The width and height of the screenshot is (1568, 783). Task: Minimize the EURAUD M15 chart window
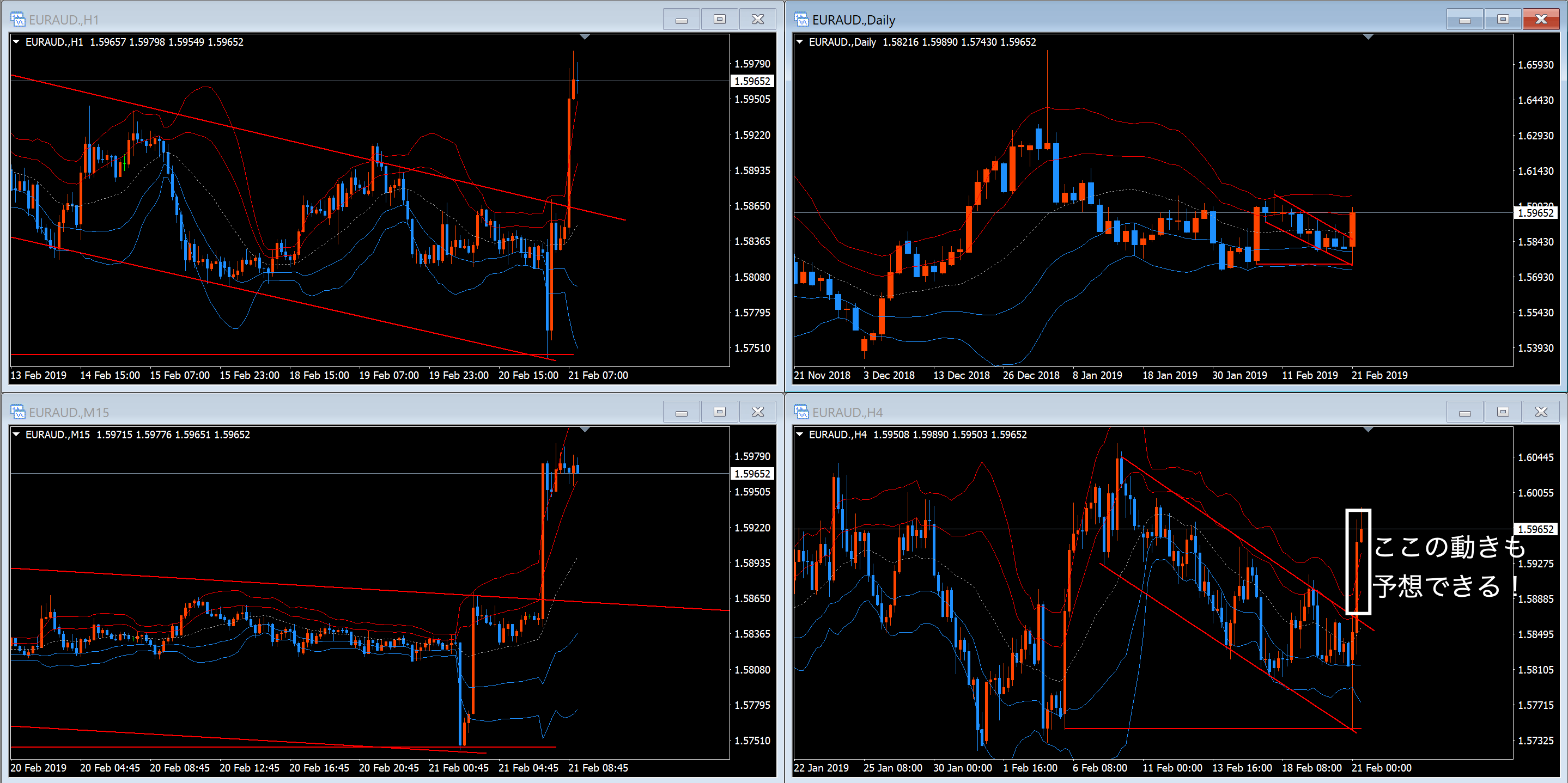[x=681, y=412]
